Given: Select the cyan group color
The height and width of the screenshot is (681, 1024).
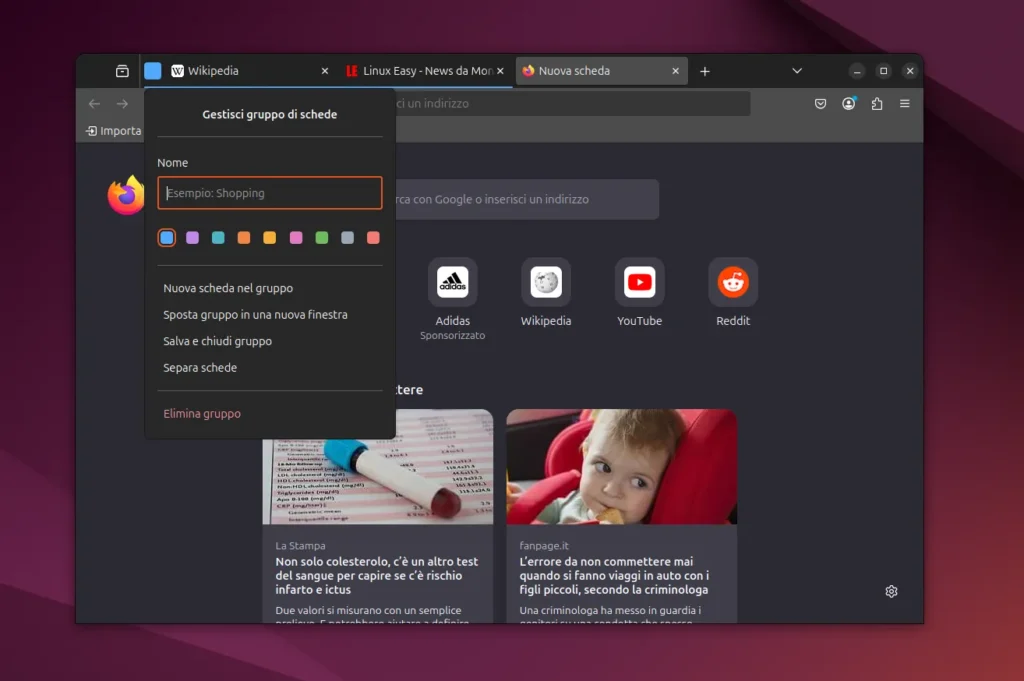Looking at the screenshot, I should point(218,238).
